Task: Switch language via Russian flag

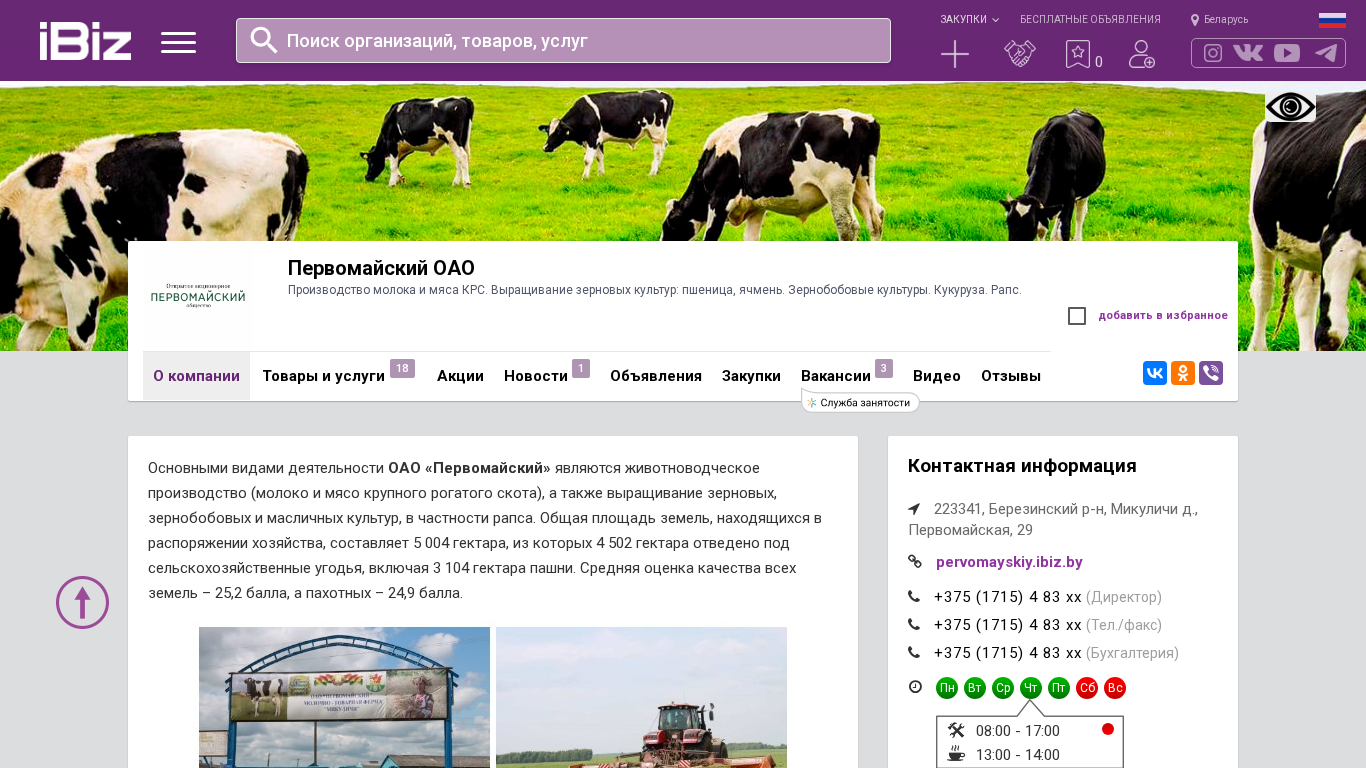Action: click(1332, 20)
